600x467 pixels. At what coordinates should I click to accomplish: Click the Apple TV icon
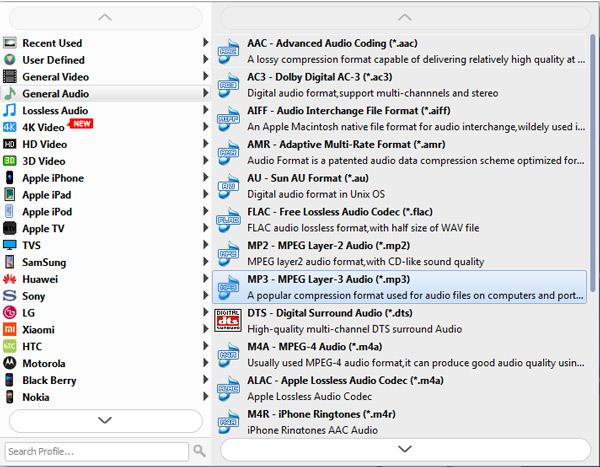click(10, 228)
